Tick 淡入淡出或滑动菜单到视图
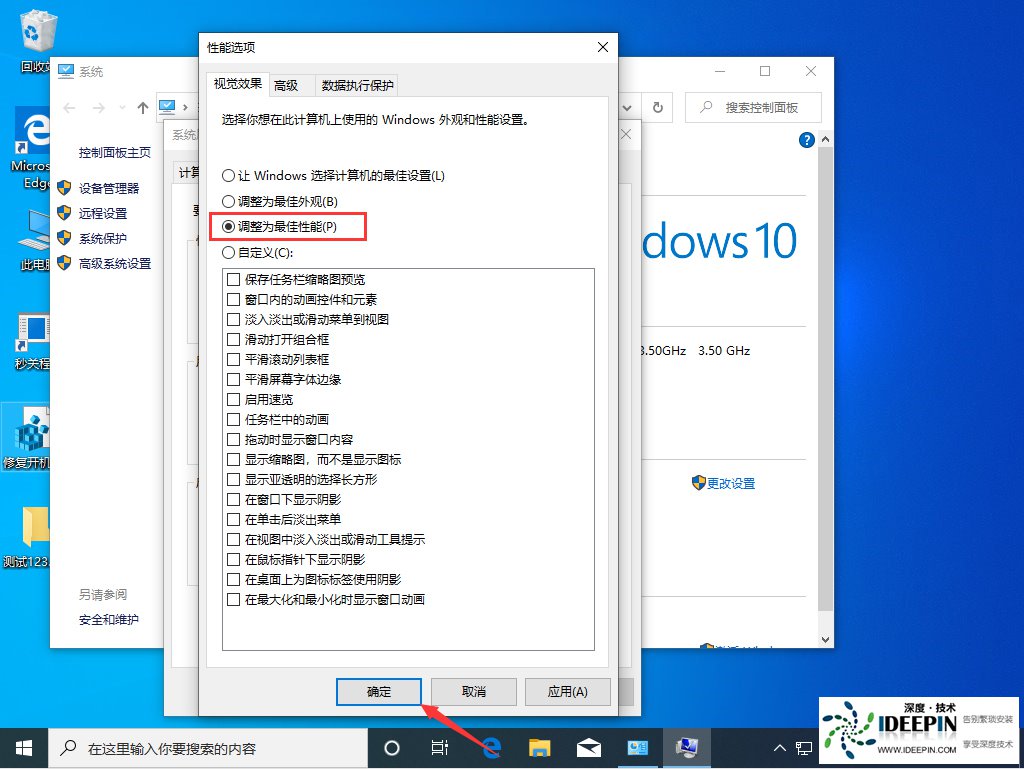Screen dimensions: 1024x769 (x=233, y=319)
